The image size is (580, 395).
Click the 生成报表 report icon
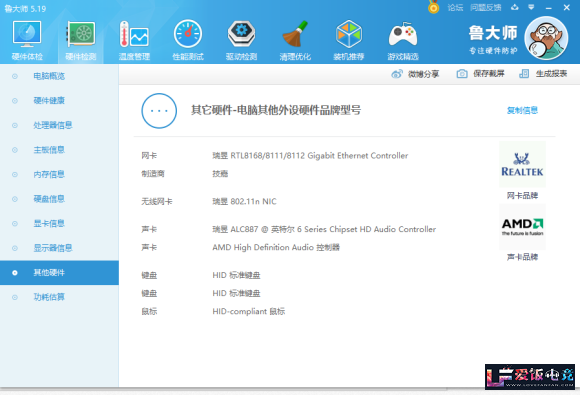(x=524, y=74)
